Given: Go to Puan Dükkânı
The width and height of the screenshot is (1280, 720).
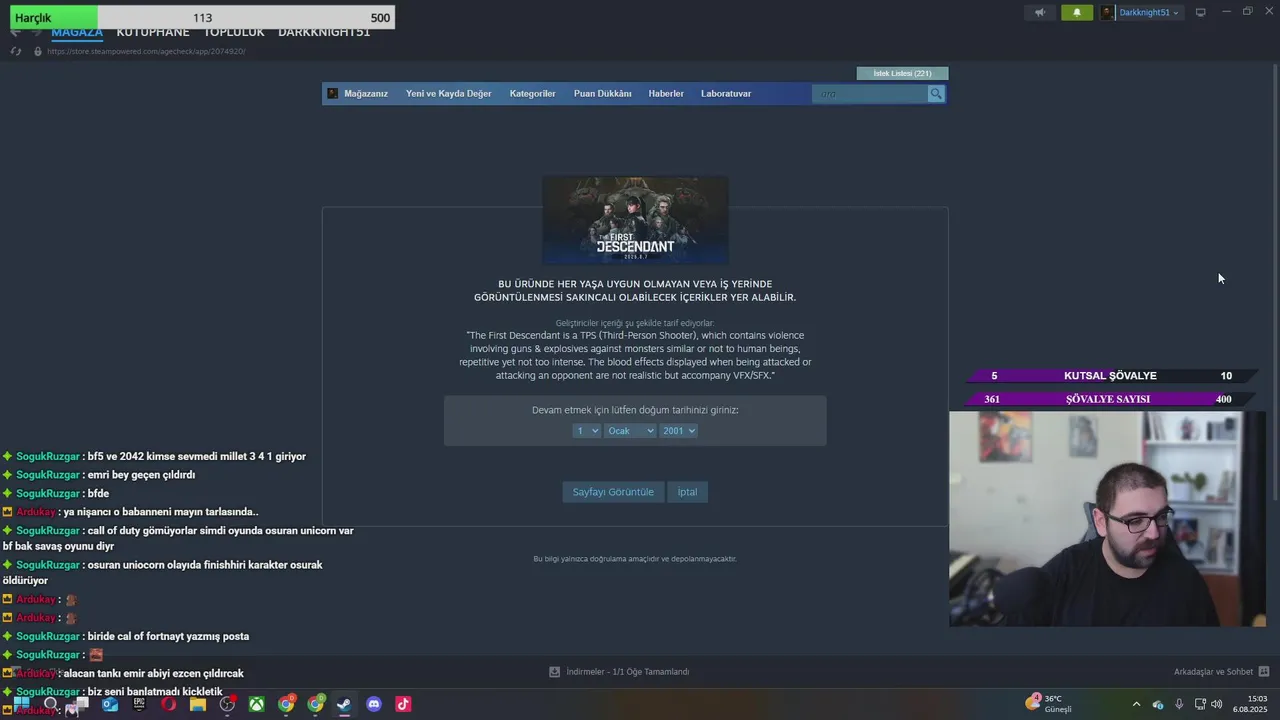Looking at the screenshot, I should [x=602, y=94].
